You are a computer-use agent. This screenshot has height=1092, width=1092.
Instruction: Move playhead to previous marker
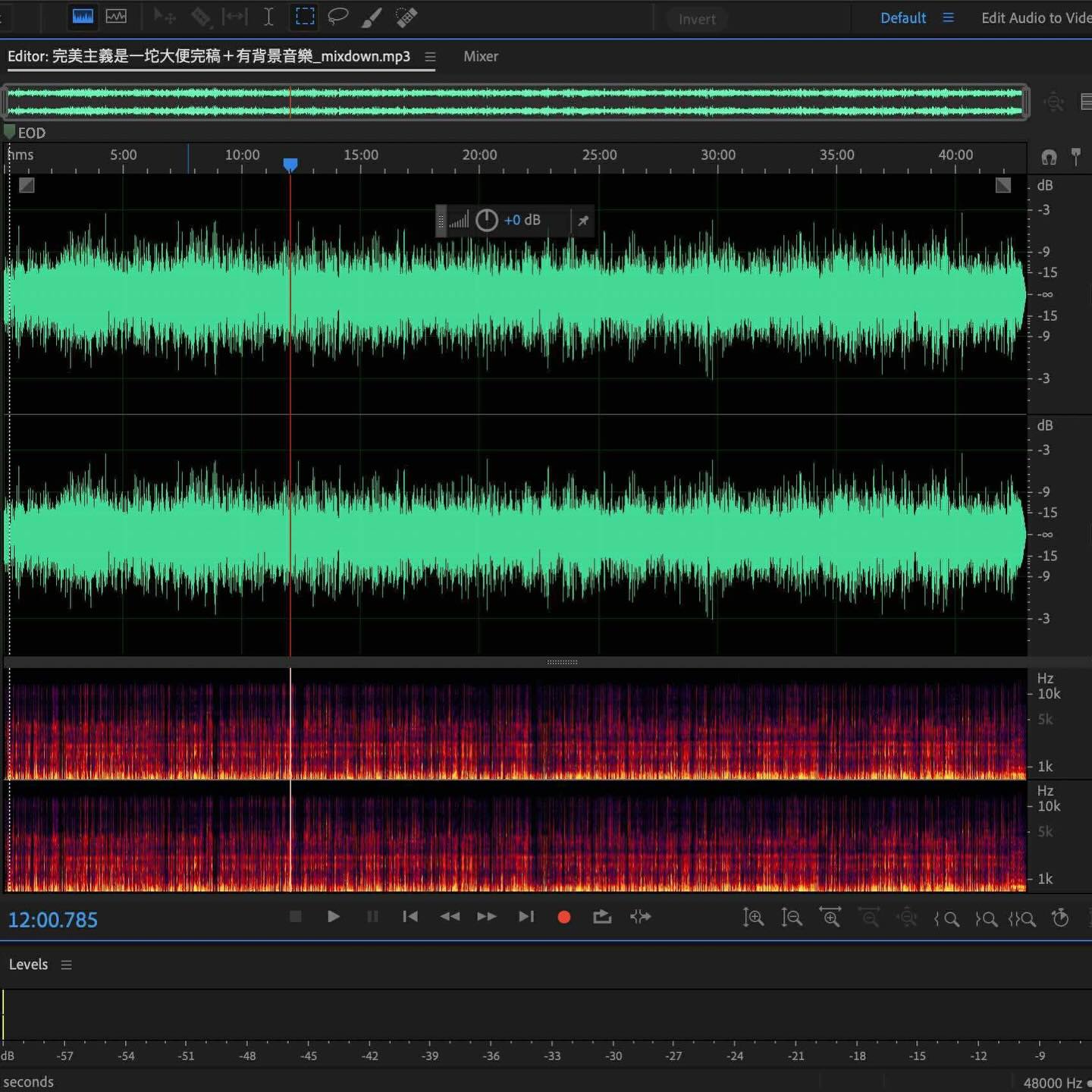coord(410,917)
